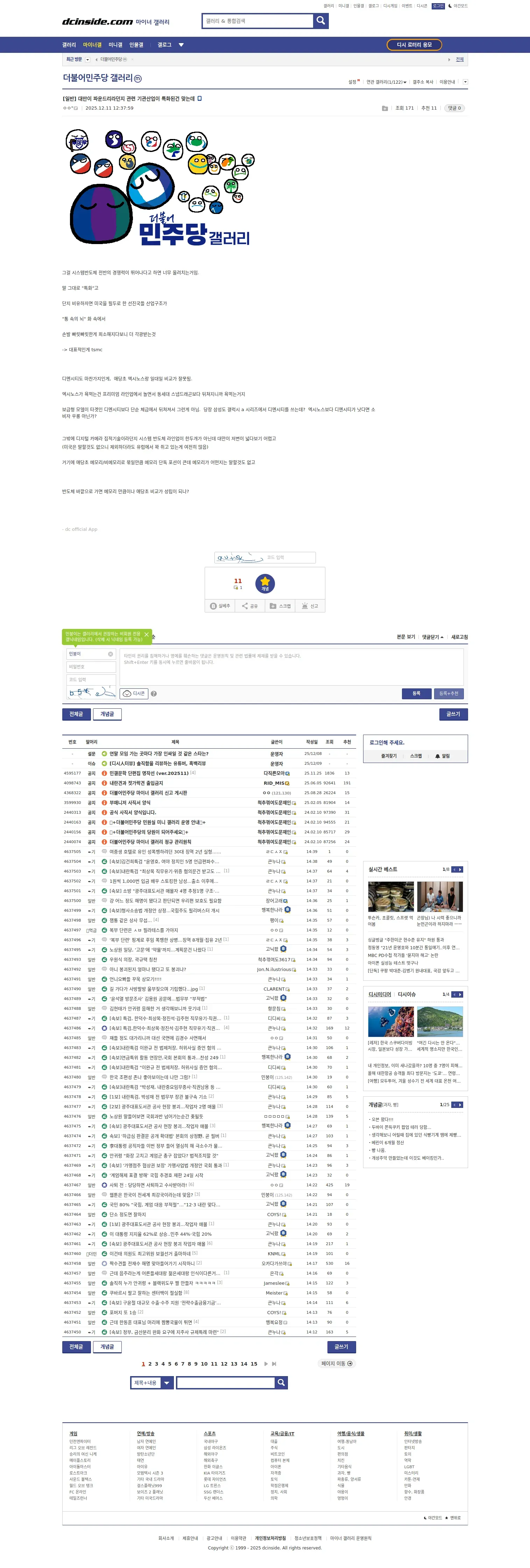Switch to the 마이너갤 navigation tab

[x=92, y=45]
